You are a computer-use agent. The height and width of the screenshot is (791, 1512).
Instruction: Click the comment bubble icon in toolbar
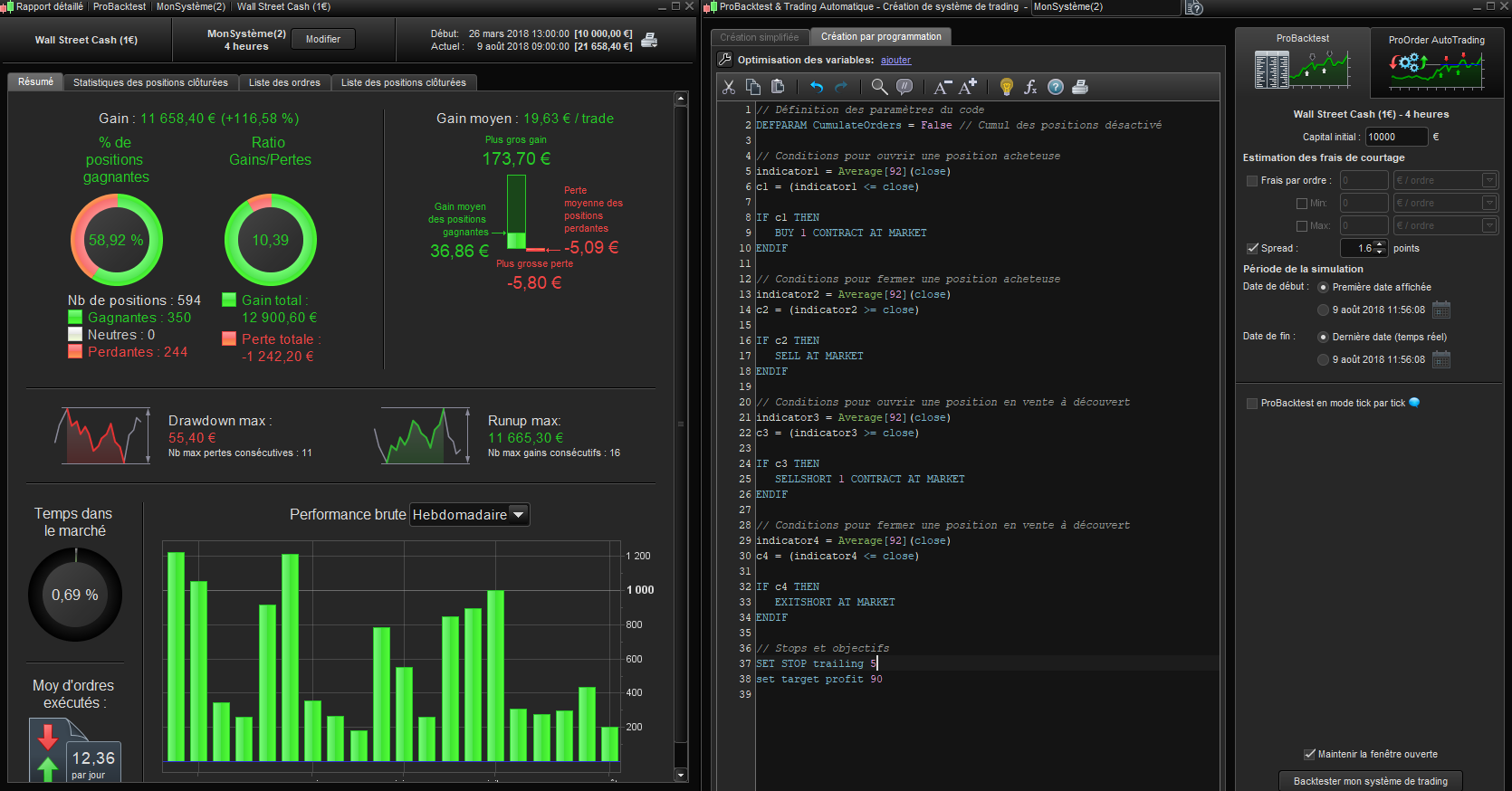(x=904, y=87)
